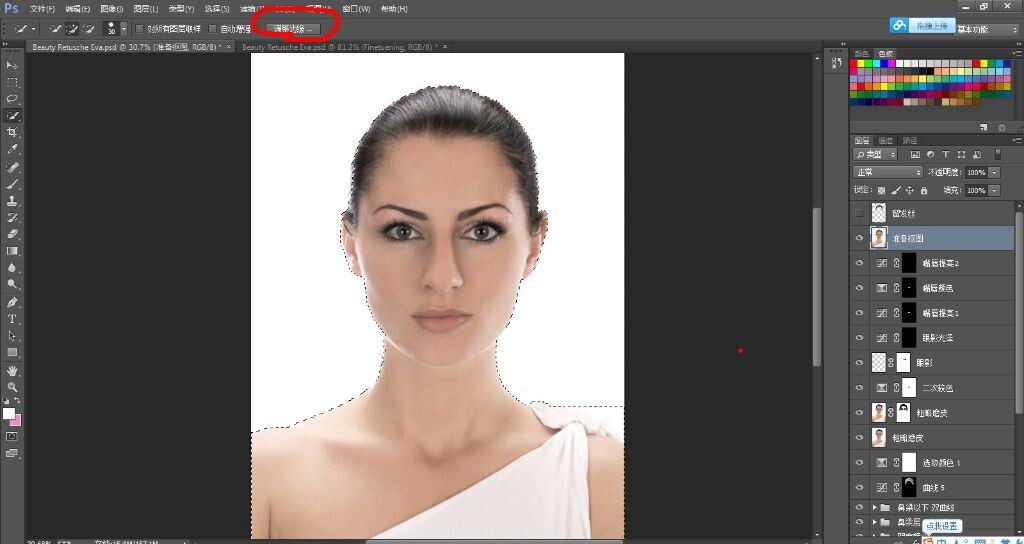Select the Clone Stamp tool

(12, 201)
